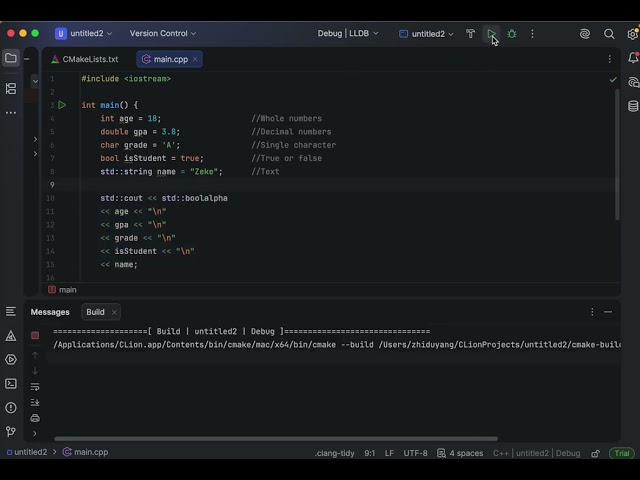Click 9:1 line column indicator
Image resolution: width=640 pixels, height=480 pixels.
[x=369, y=453]
